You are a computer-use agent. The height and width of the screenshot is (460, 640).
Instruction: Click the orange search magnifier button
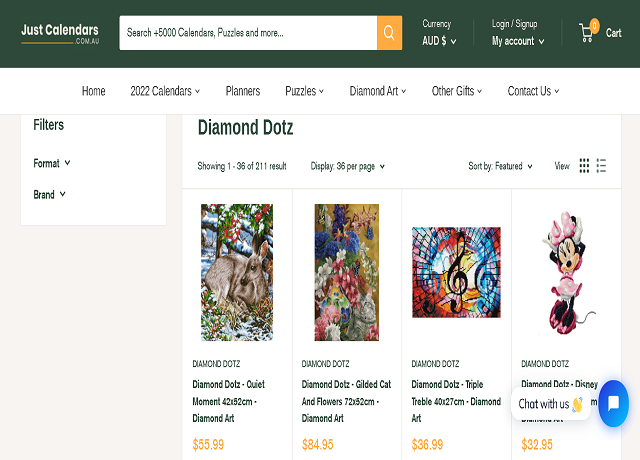pyautogui.click(x=389, y=33)
